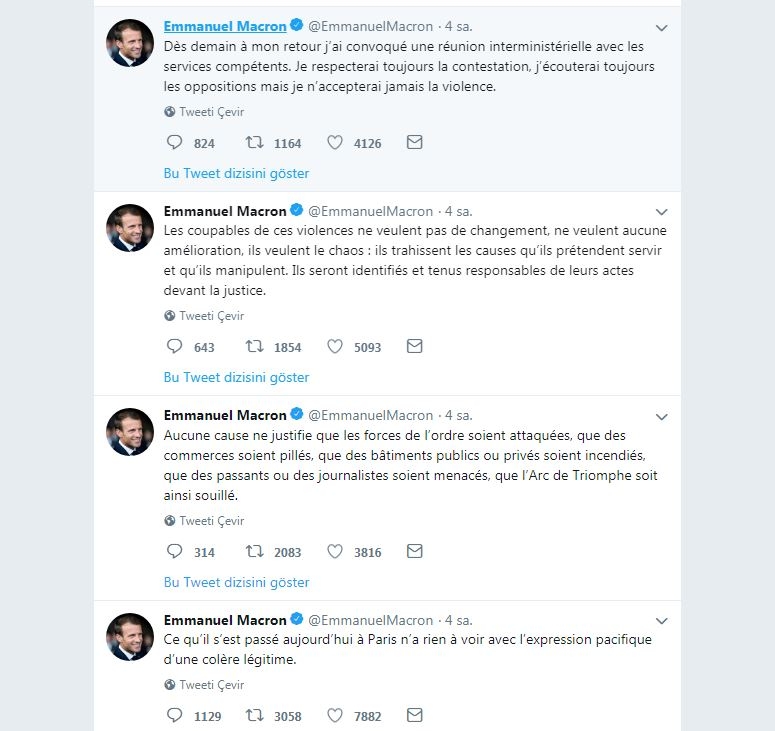Like the tweet with 7882 likes

336,716
